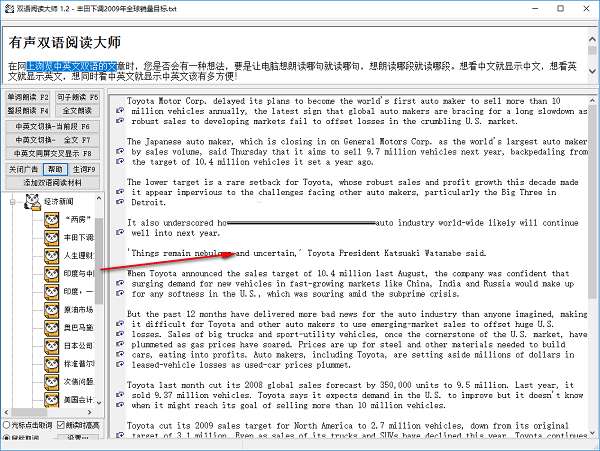This screenshot has width=600, height=451.
Task: Click scroll-left arrow under the article tree
Action: point(6,412)
